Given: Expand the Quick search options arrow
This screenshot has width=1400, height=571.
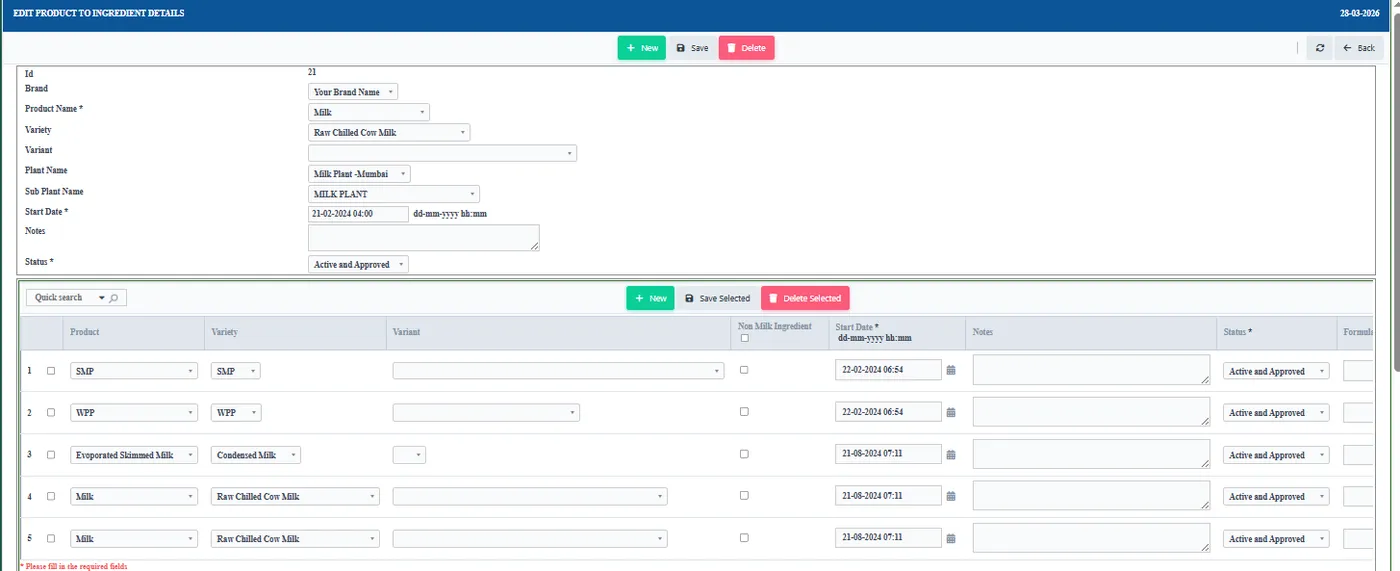Looking at the screenshot, I should point(101,298).
